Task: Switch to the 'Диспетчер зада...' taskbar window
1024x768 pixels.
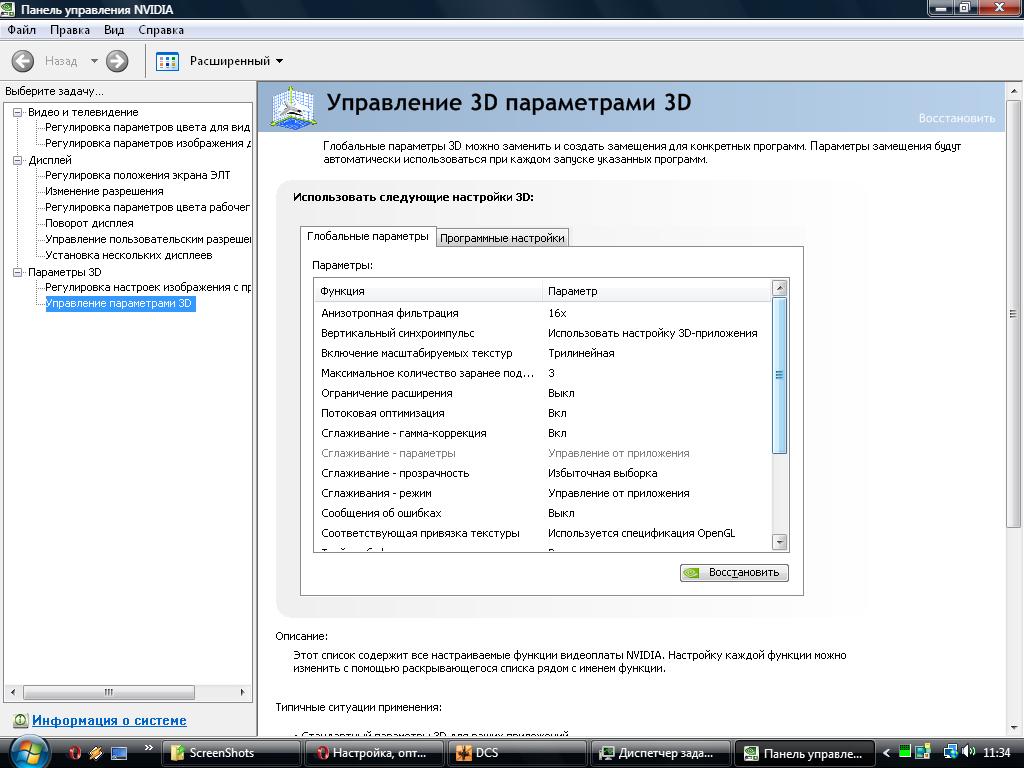Action: click(660, 753)
